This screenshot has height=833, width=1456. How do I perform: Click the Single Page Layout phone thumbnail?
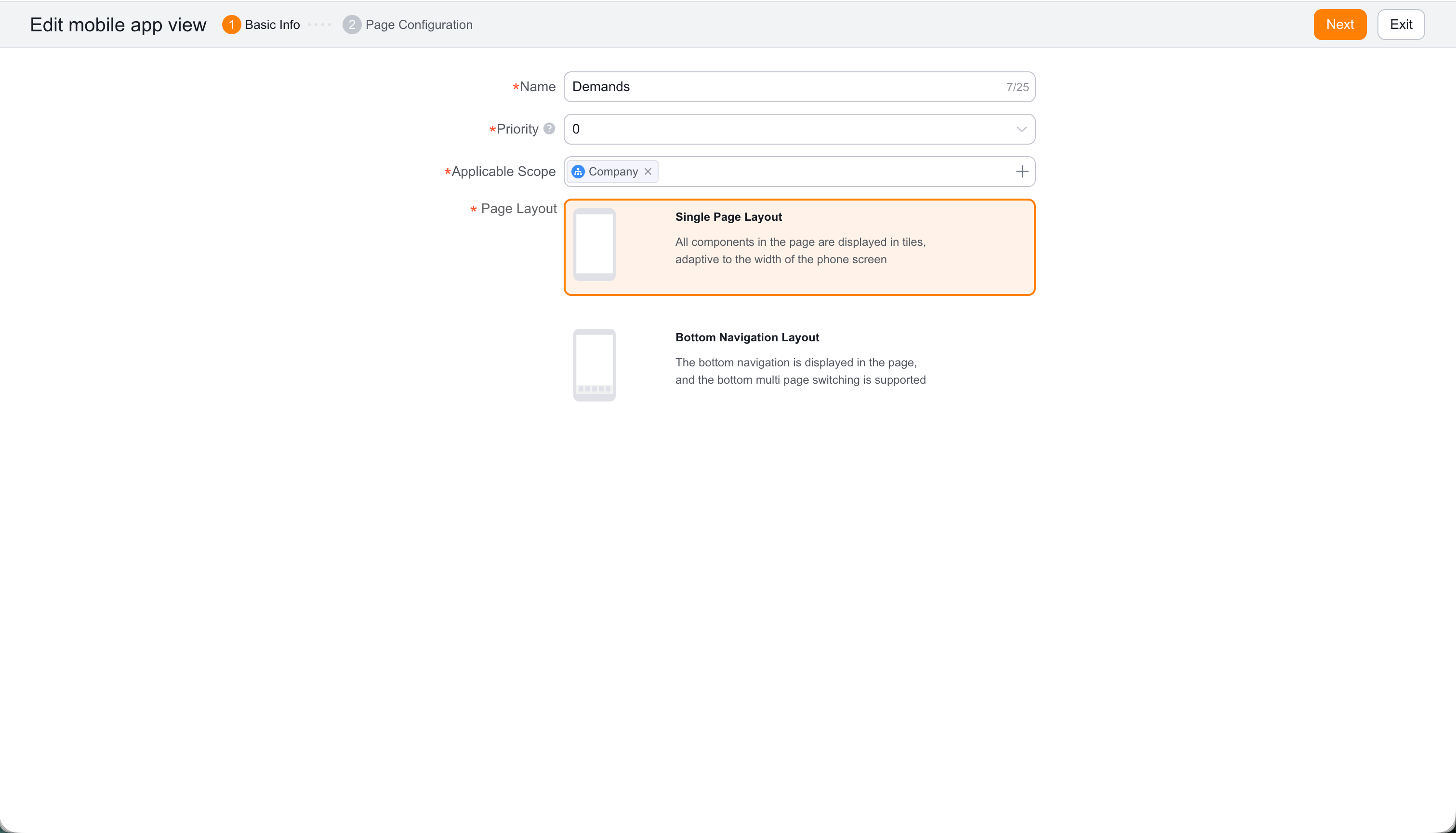click(594, 245)
